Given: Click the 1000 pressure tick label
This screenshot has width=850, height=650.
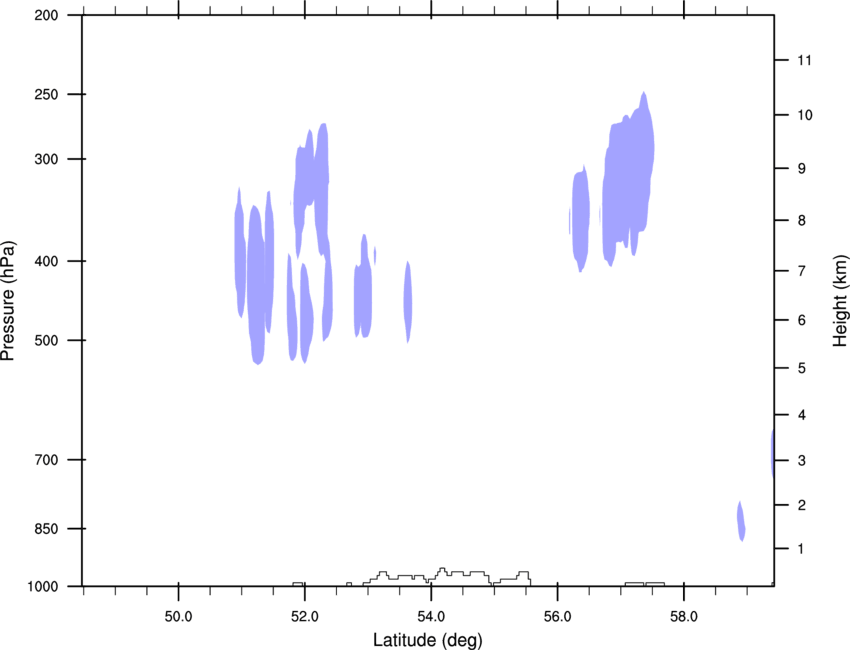Looking at the screenshot, I should (43, 587).
